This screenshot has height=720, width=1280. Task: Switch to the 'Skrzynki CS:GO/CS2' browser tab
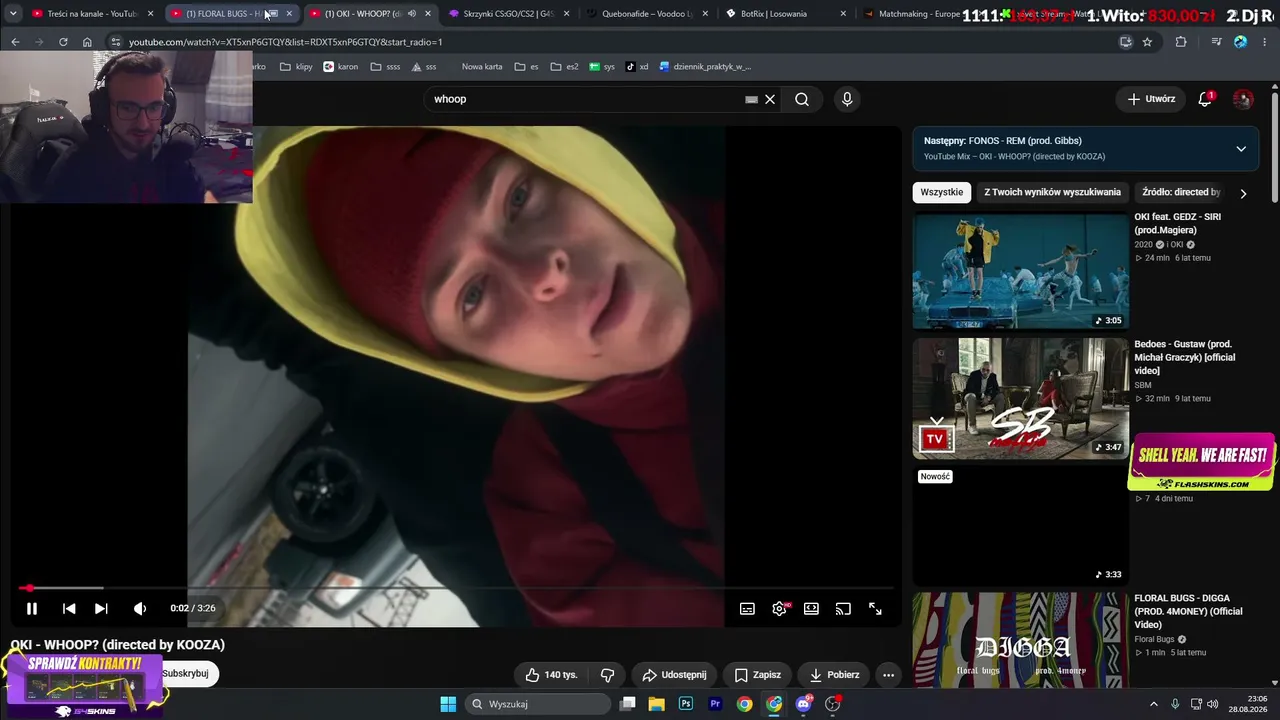pos(508,14)
